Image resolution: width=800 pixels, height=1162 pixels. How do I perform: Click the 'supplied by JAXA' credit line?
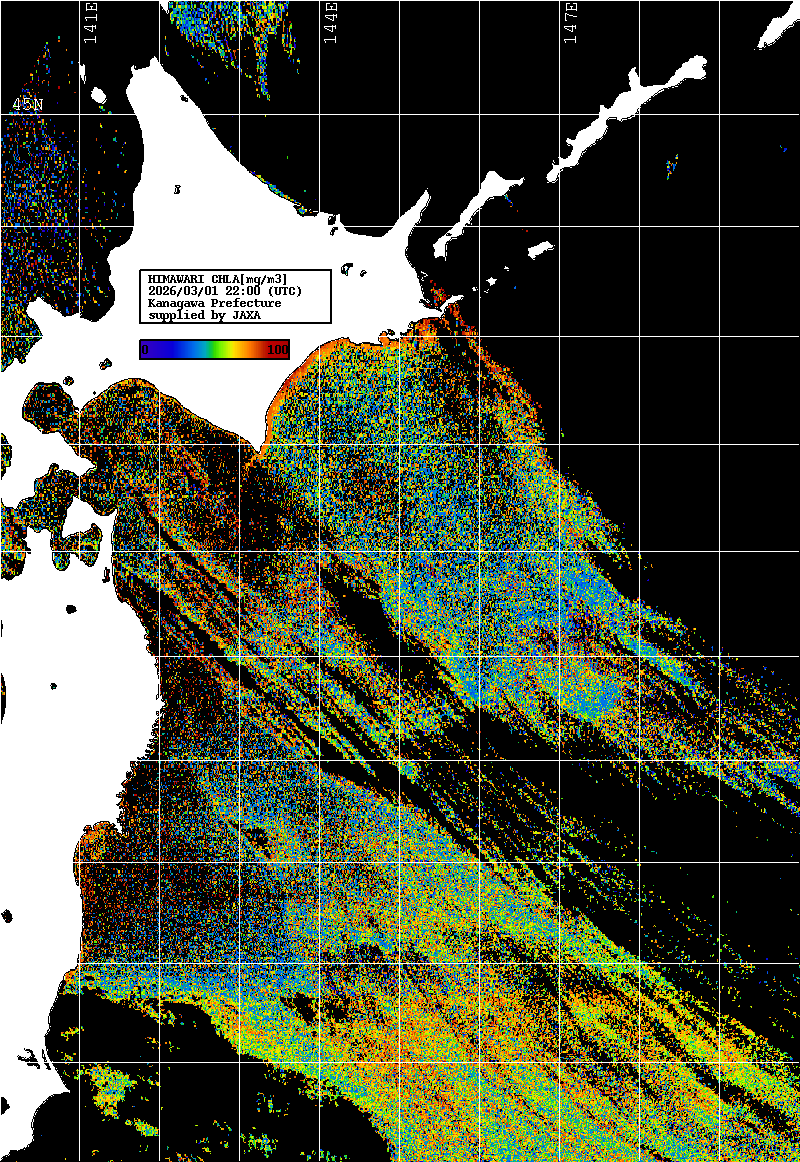click(204, 315)
